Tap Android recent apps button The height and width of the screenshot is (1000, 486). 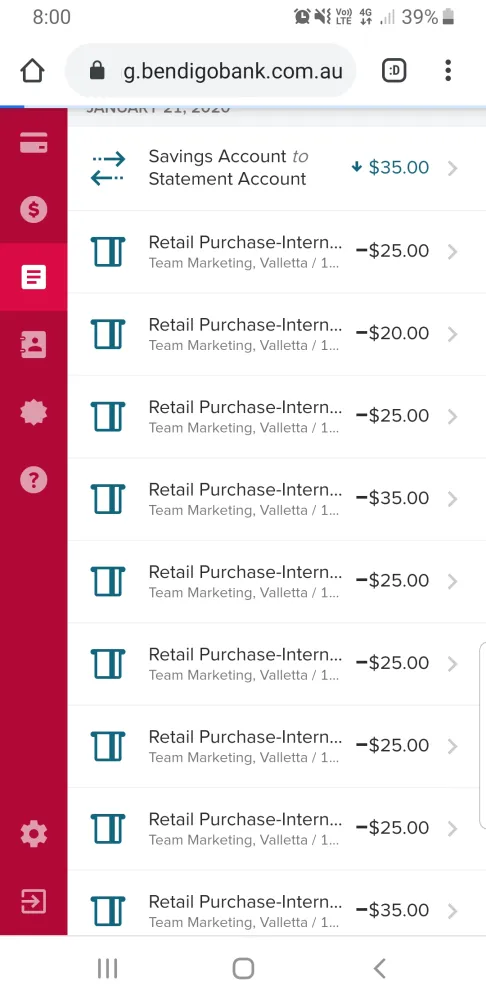(107, 968)
